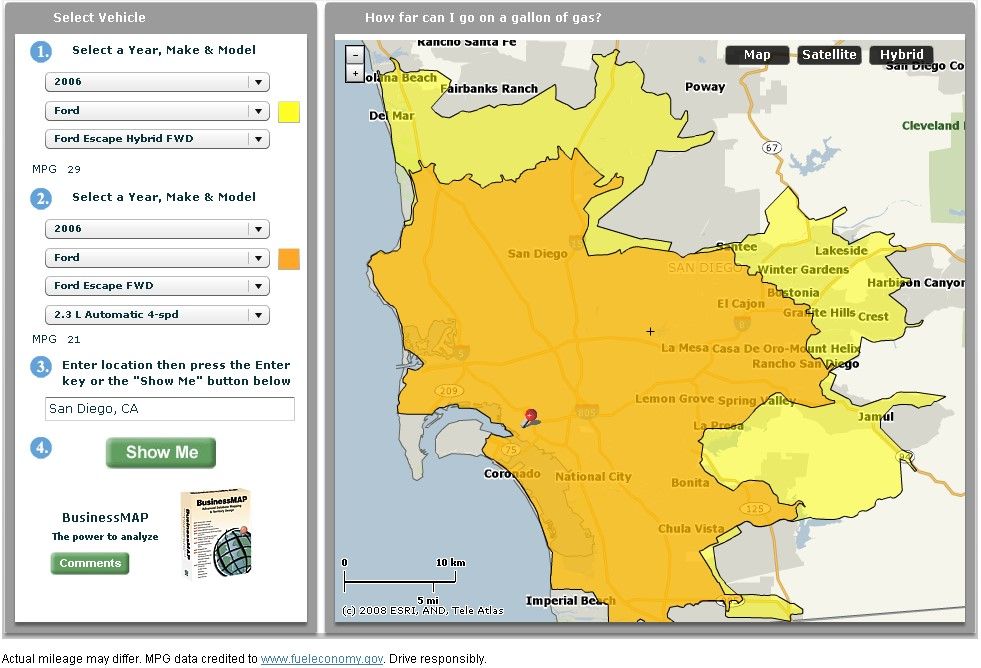Click the red location pin on the map
The image size is (981, 668).
point(531,418)
